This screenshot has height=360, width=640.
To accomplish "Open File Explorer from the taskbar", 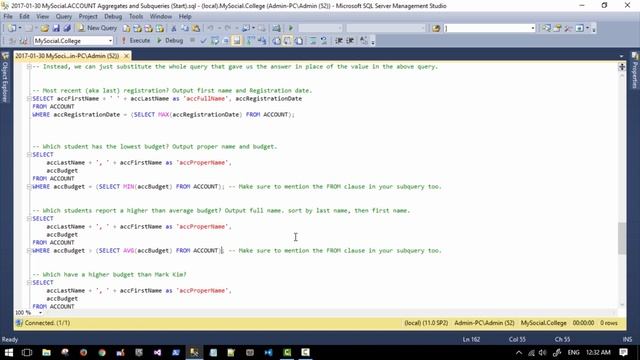I will coord(46,352).
